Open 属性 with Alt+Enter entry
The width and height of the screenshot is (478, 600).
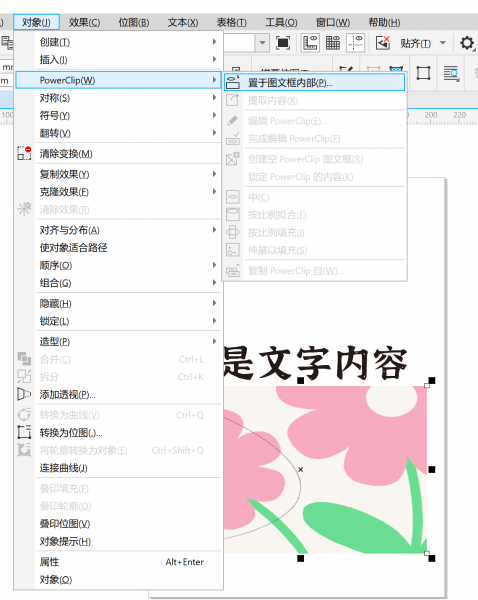coord(118,562)
